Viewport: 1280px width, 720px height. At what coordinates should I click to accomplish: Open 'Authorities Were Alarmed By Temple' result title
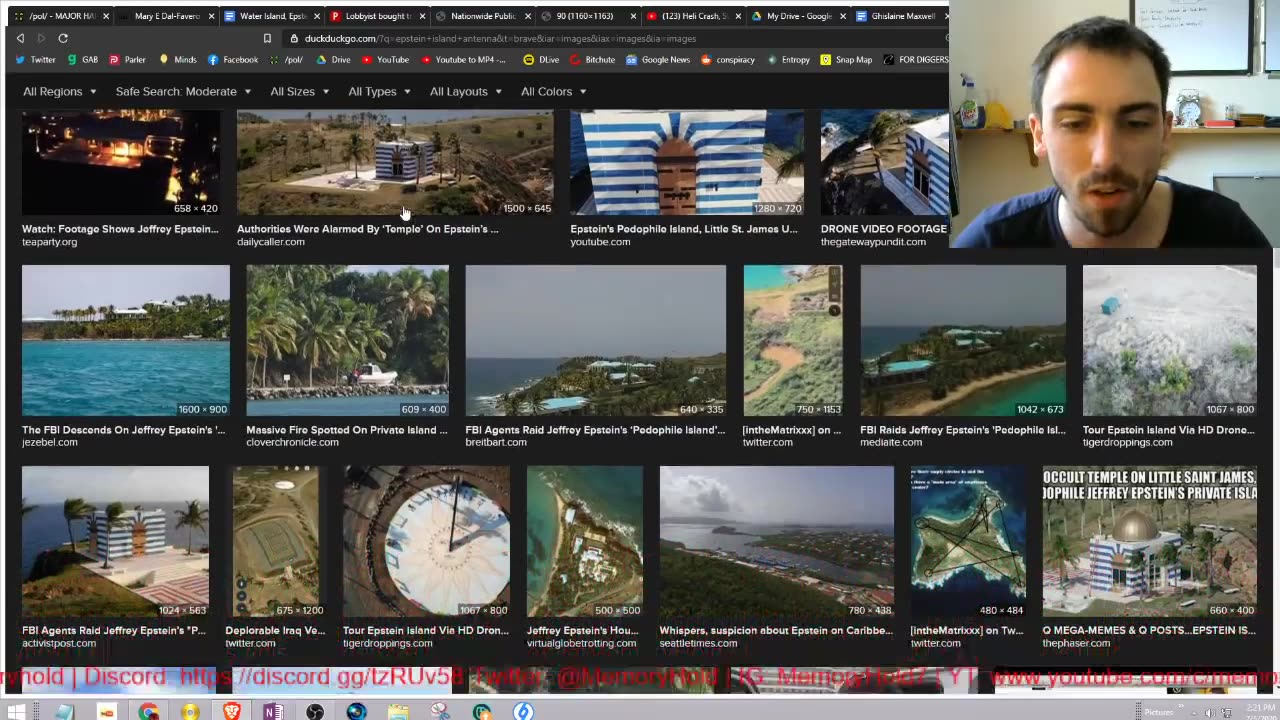pos(368,229)
